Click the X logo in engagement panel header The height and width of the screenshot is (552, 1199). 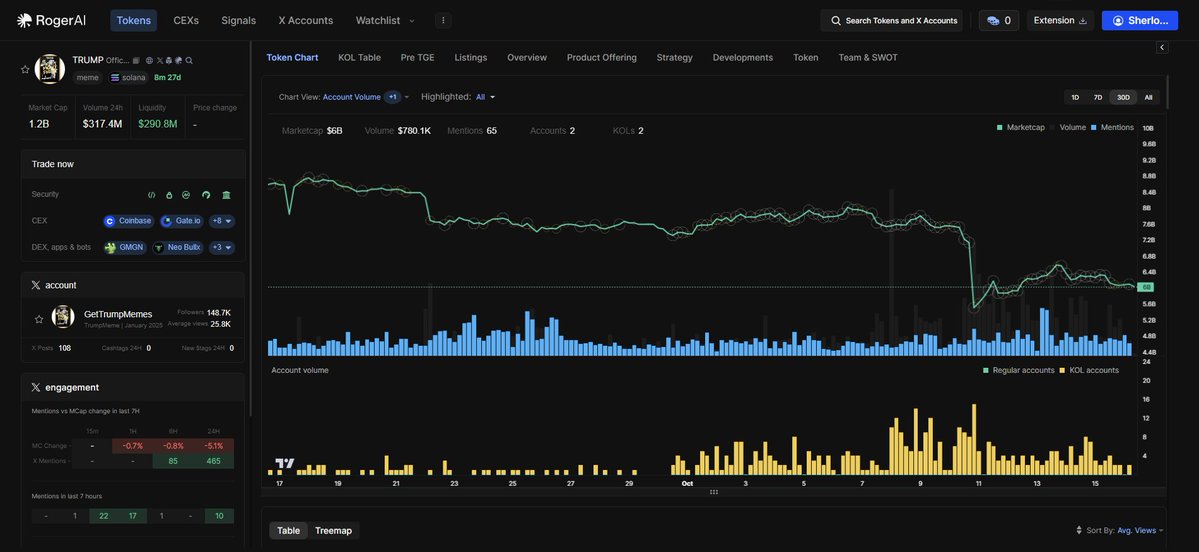point(36,388)
